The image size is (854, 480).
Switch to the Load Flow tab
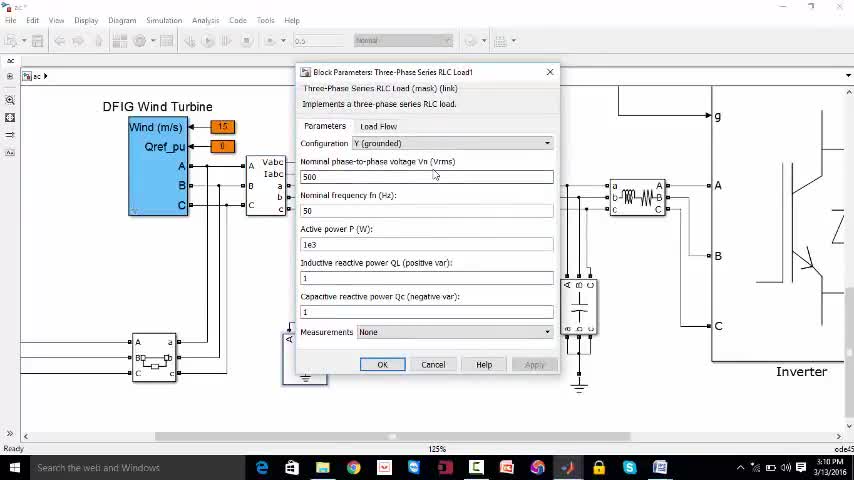[378, 126]
